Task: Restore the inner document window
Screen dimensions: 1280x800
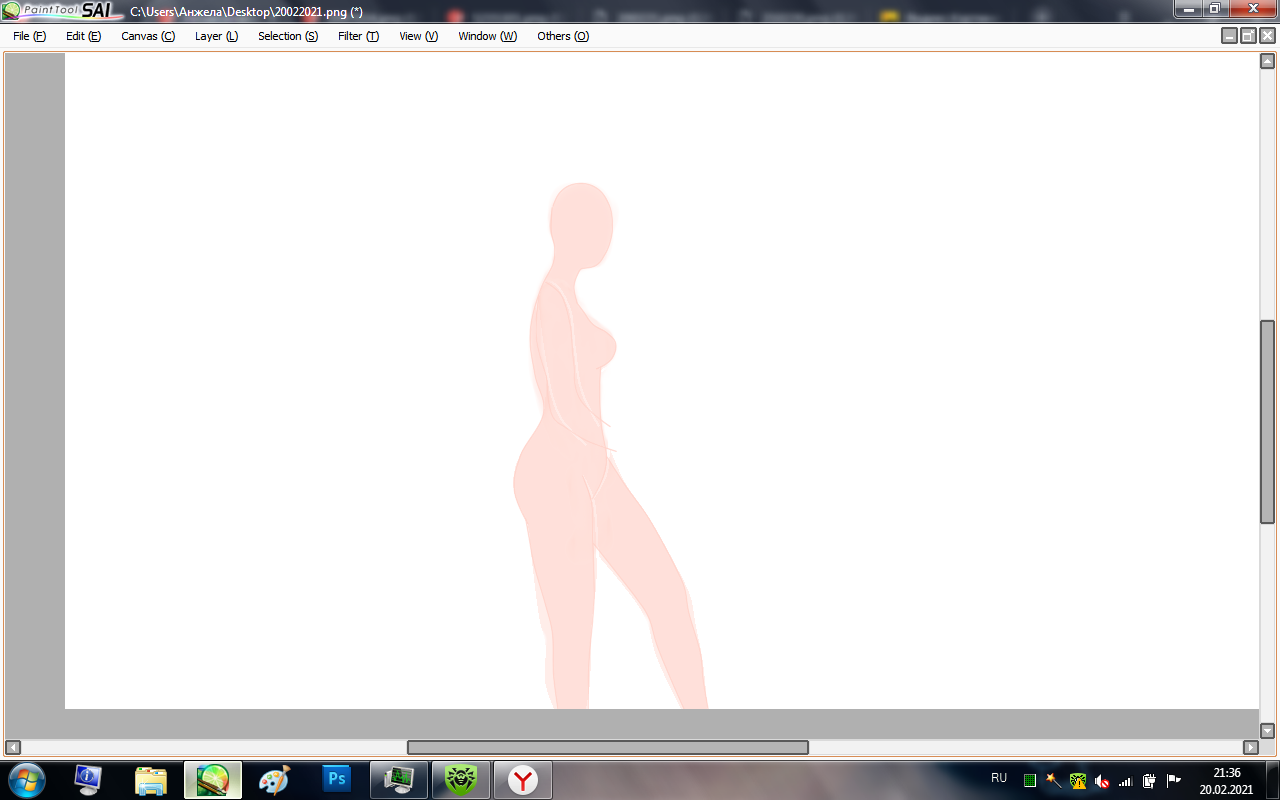Action: pyautogui.click(x=1248, y=36)
